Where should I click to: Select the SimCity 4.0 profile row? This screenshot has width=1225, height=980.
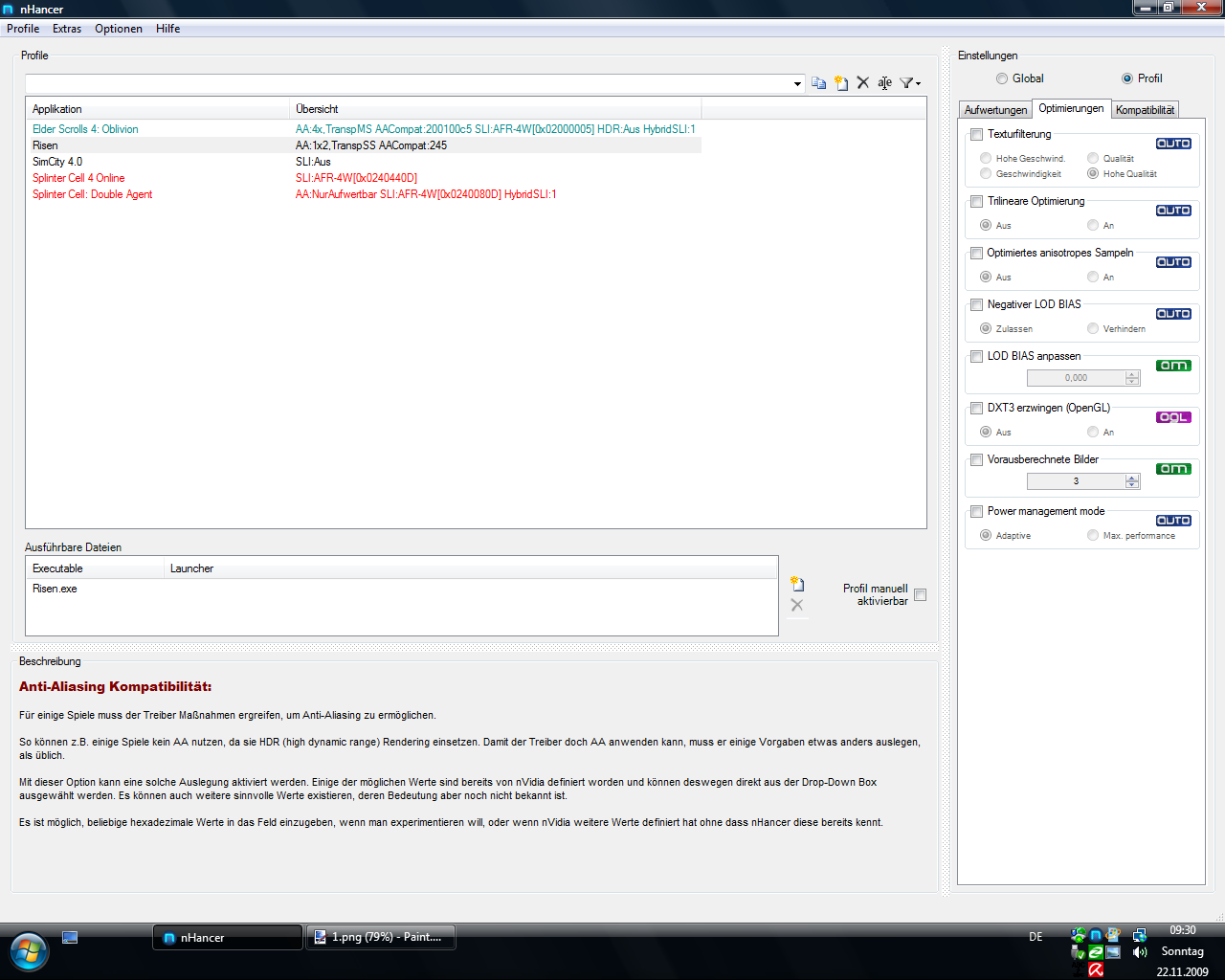(x=364, y=162)
